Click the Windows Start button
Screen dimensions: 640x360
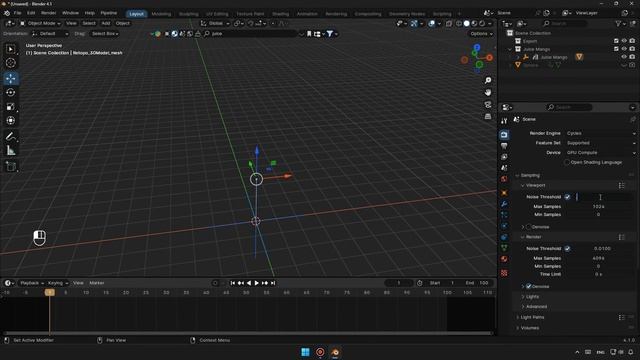[305, 352]
